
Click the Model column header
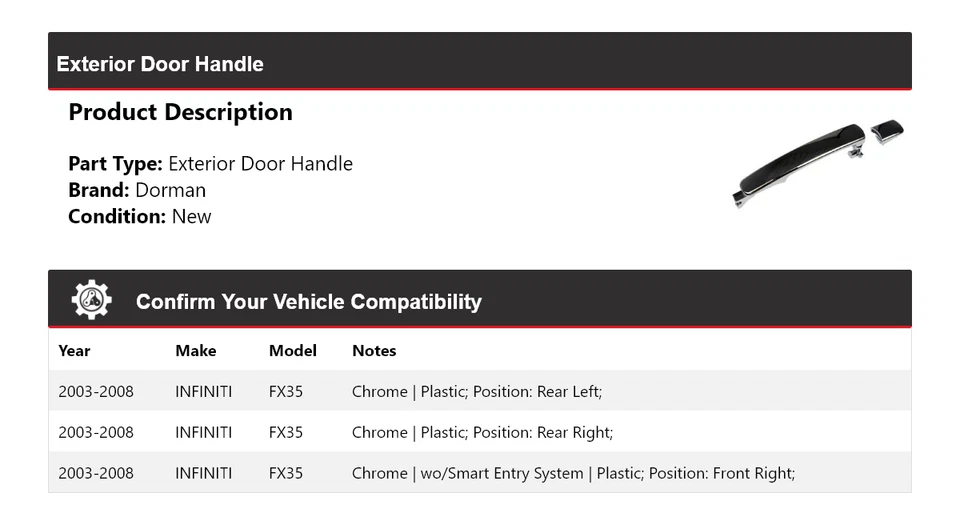point(293,351)
